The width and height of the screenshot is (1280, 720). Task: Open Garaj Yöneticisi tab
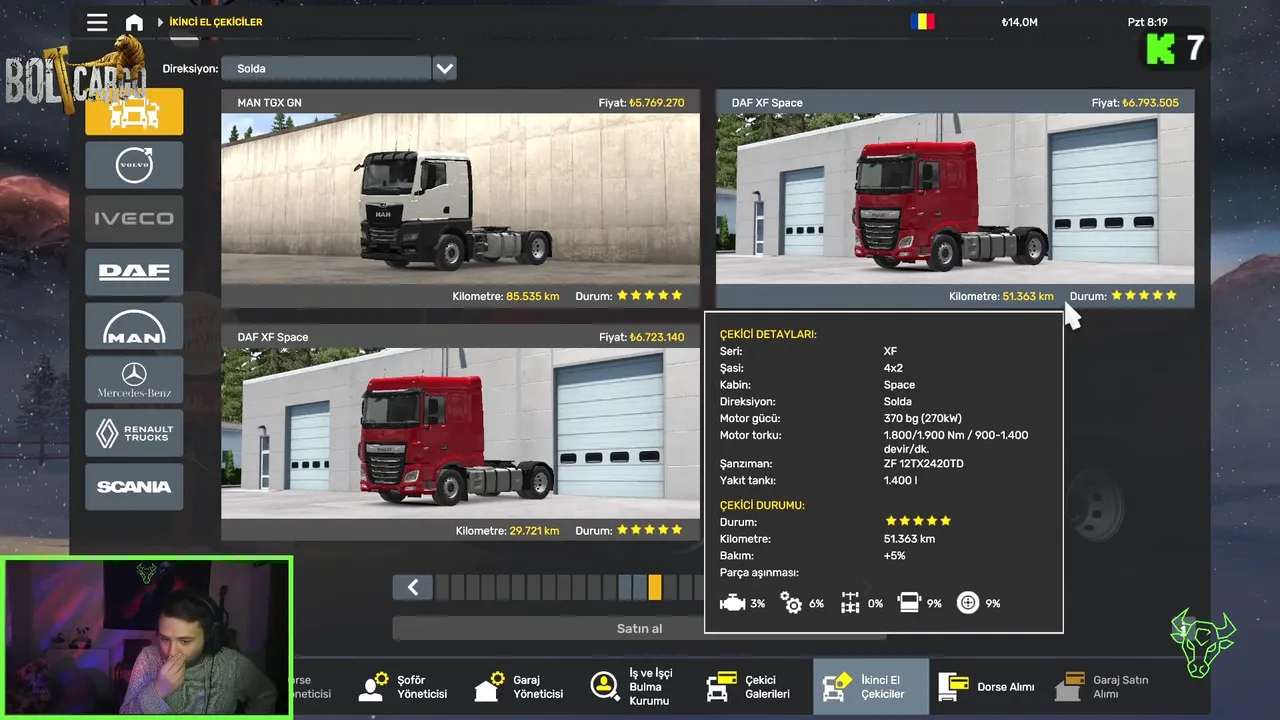pos(521,687)
